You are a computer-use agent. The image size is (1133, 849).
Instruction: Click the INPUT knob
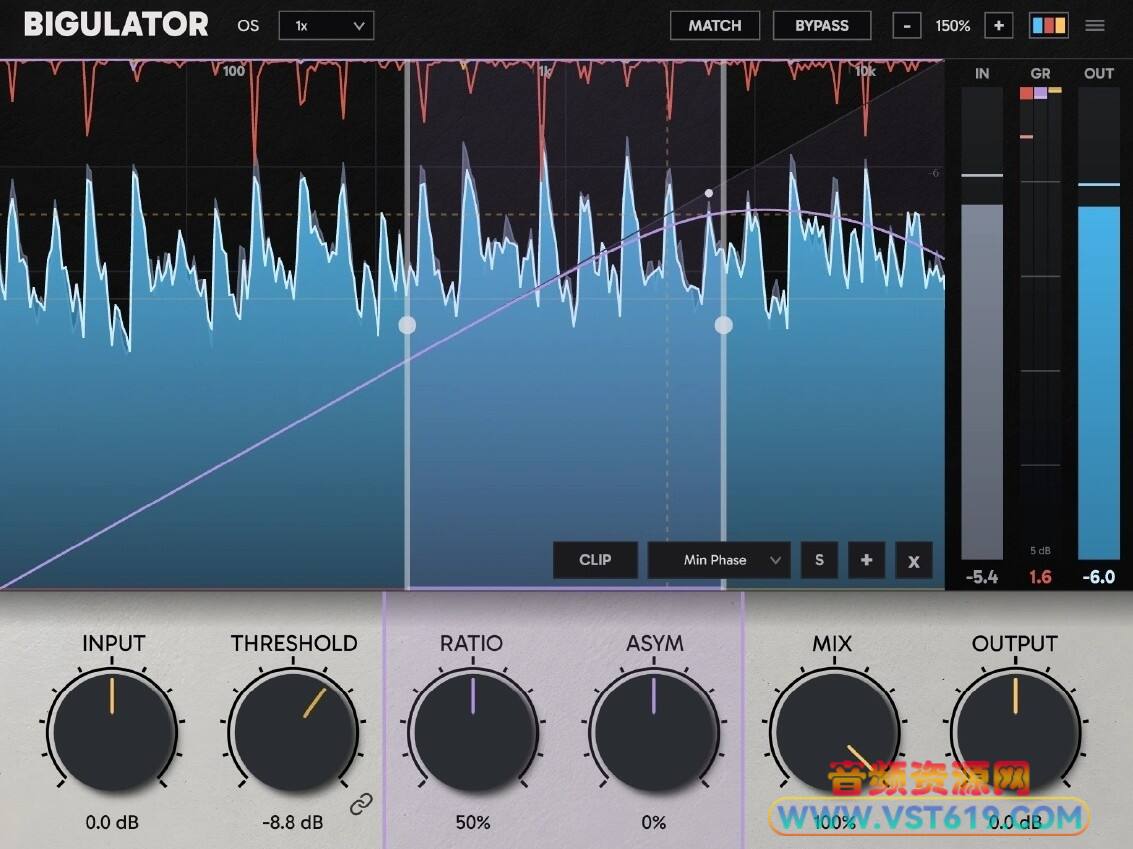coord(112,730)
